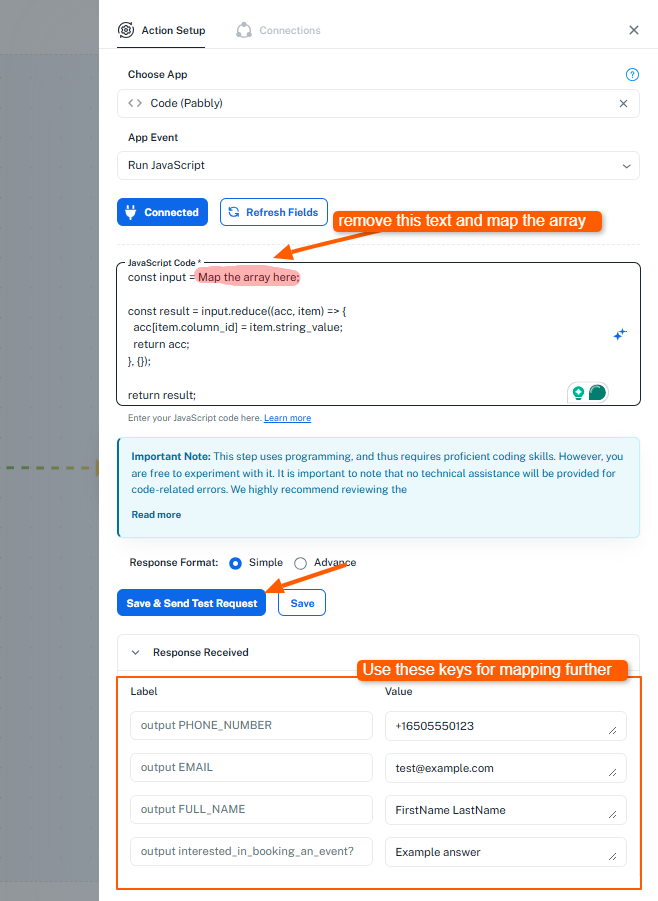Click the help question mark icon

click(631, 75)
